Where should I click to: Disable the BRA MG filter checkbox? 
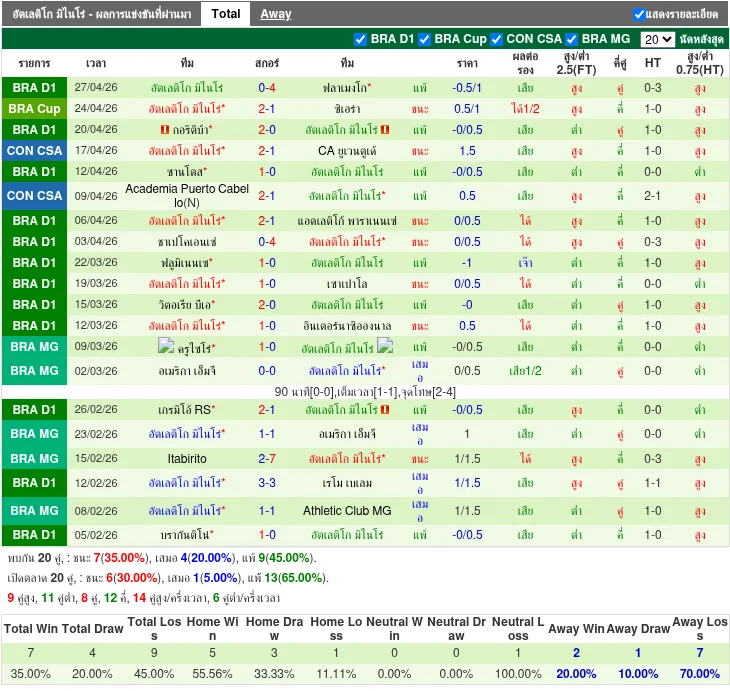click(x=572, y=39)
